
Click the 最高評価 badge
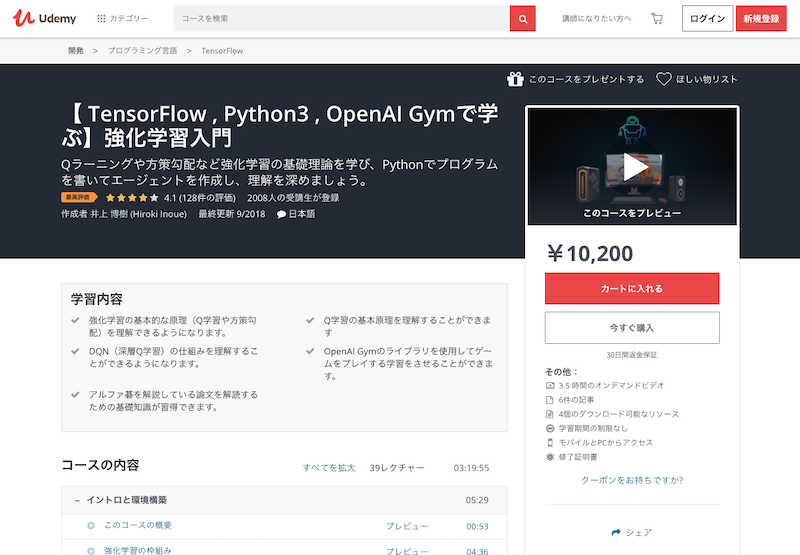click(x=79, y=197)
